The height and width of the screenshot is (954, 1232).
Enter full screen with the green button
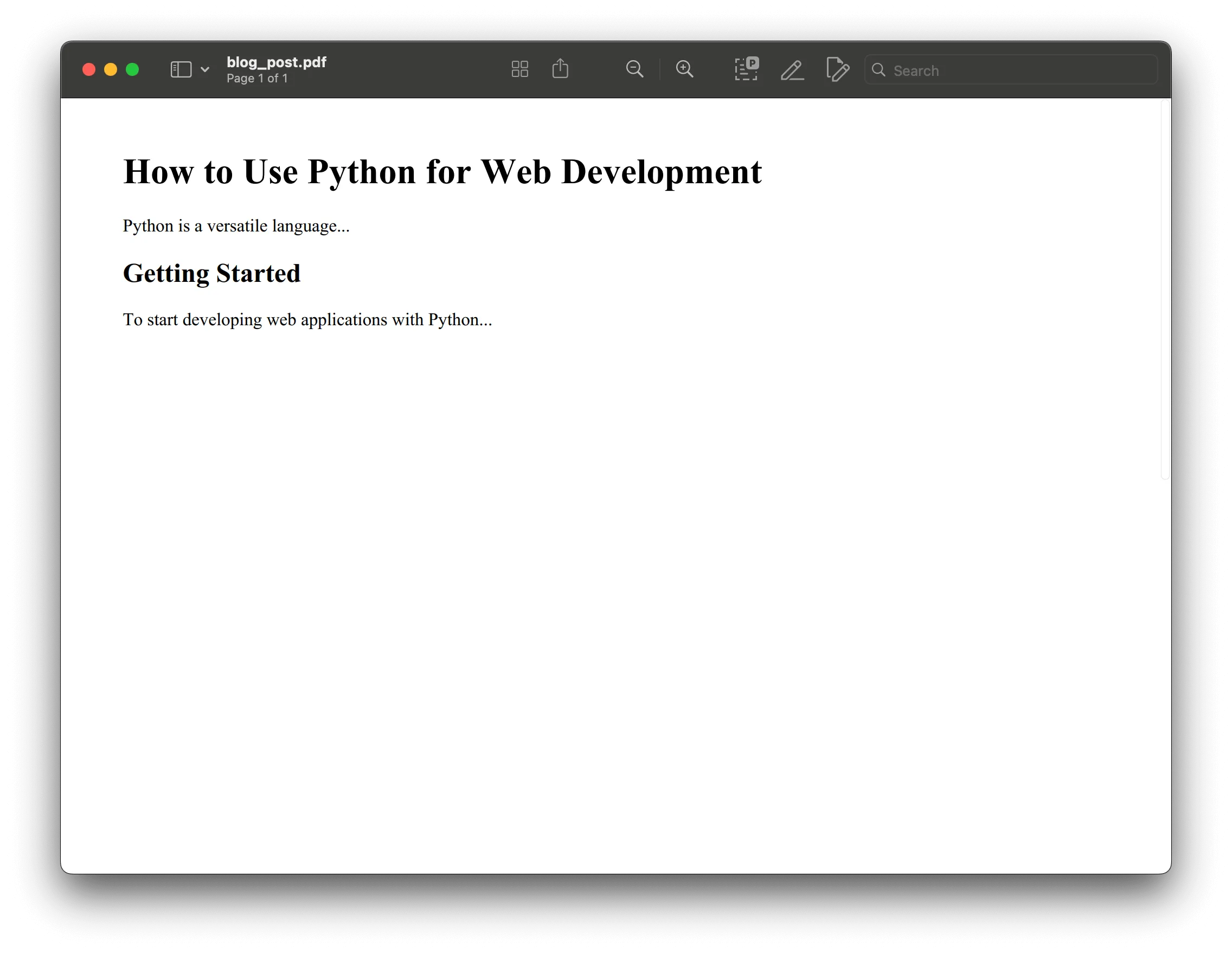[x=132, y=69]
